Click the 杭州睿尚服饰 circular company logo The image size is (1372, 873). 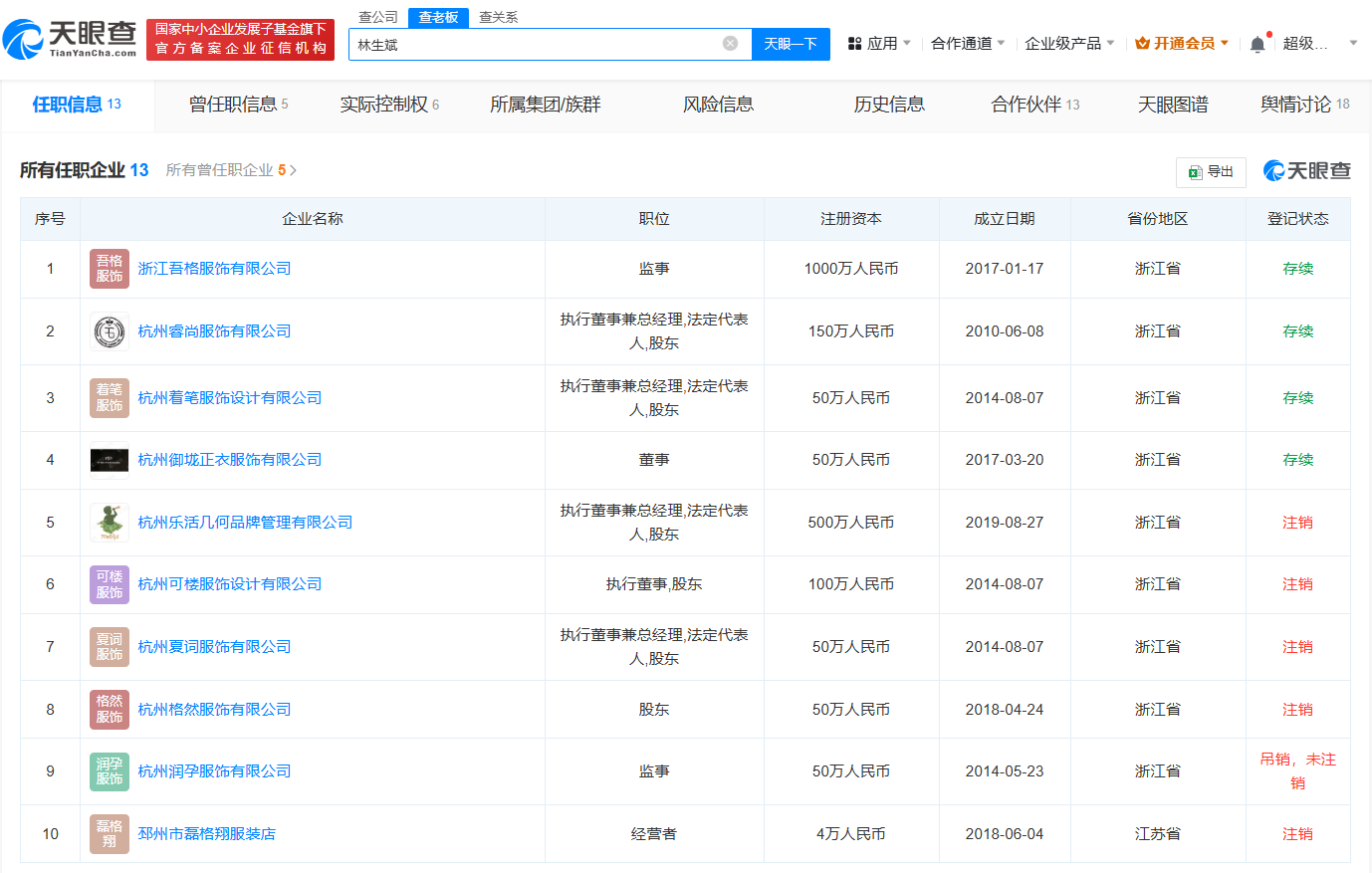pyautogui.click(x=110, y=330)
